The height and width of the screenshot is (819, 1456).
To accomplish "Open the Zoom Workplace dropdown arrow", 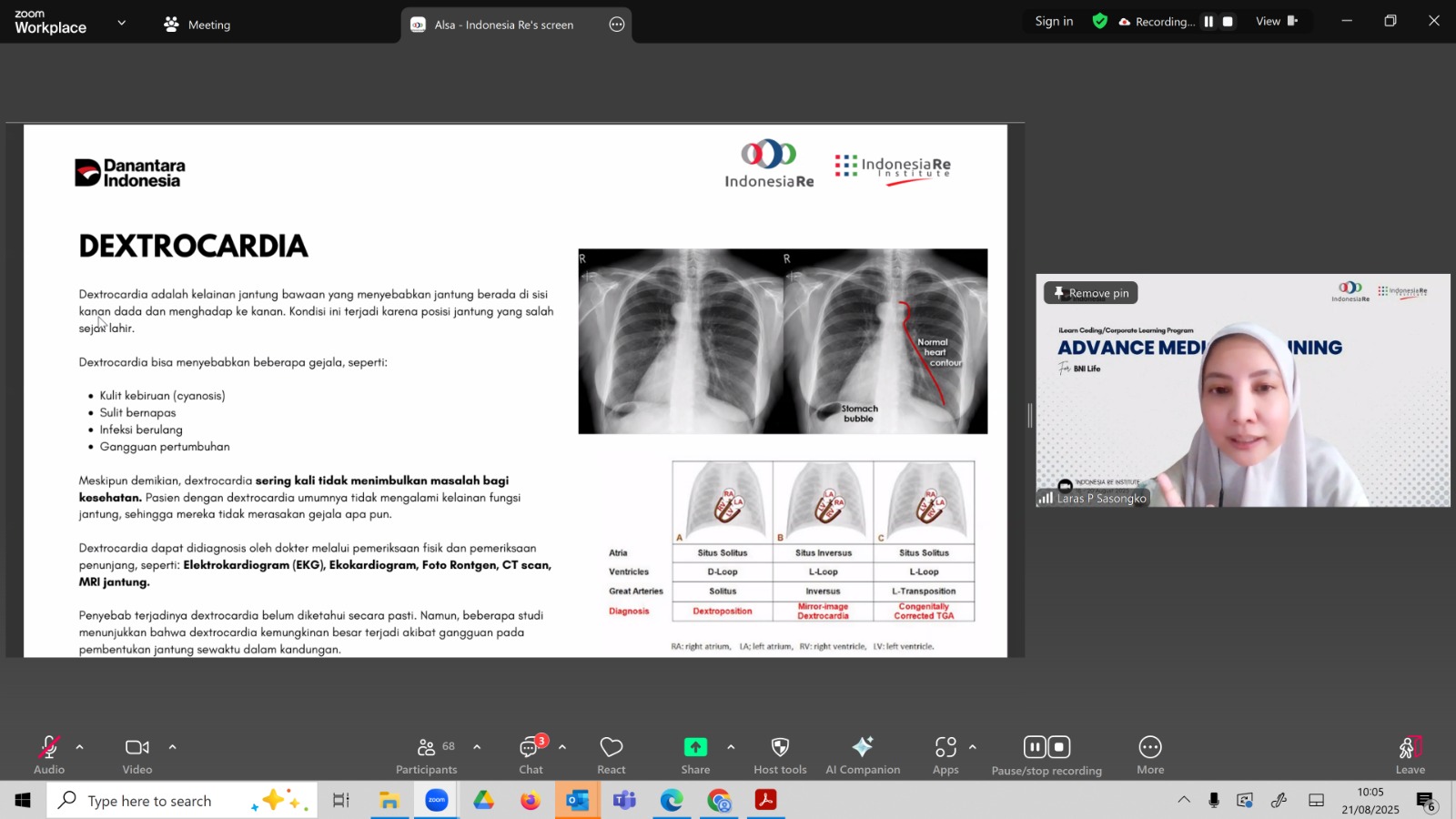I will coord(122,23).
